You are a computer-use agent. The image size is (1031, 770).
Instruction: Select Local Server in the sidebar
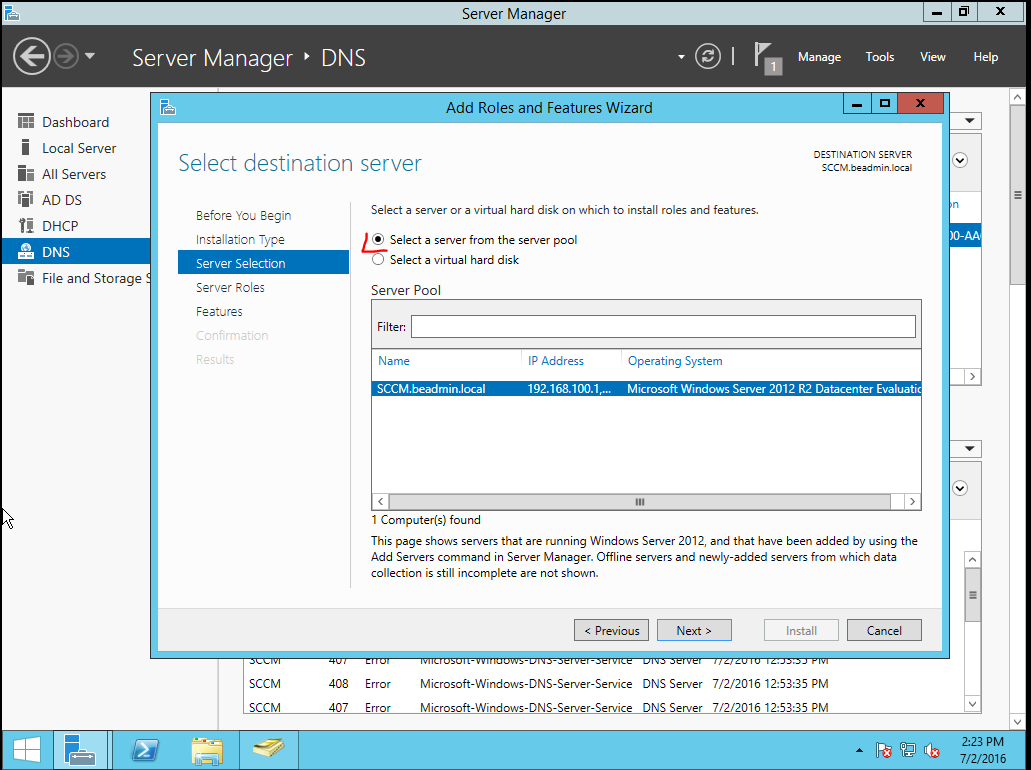pyautogui.click(x=76, y=148)
